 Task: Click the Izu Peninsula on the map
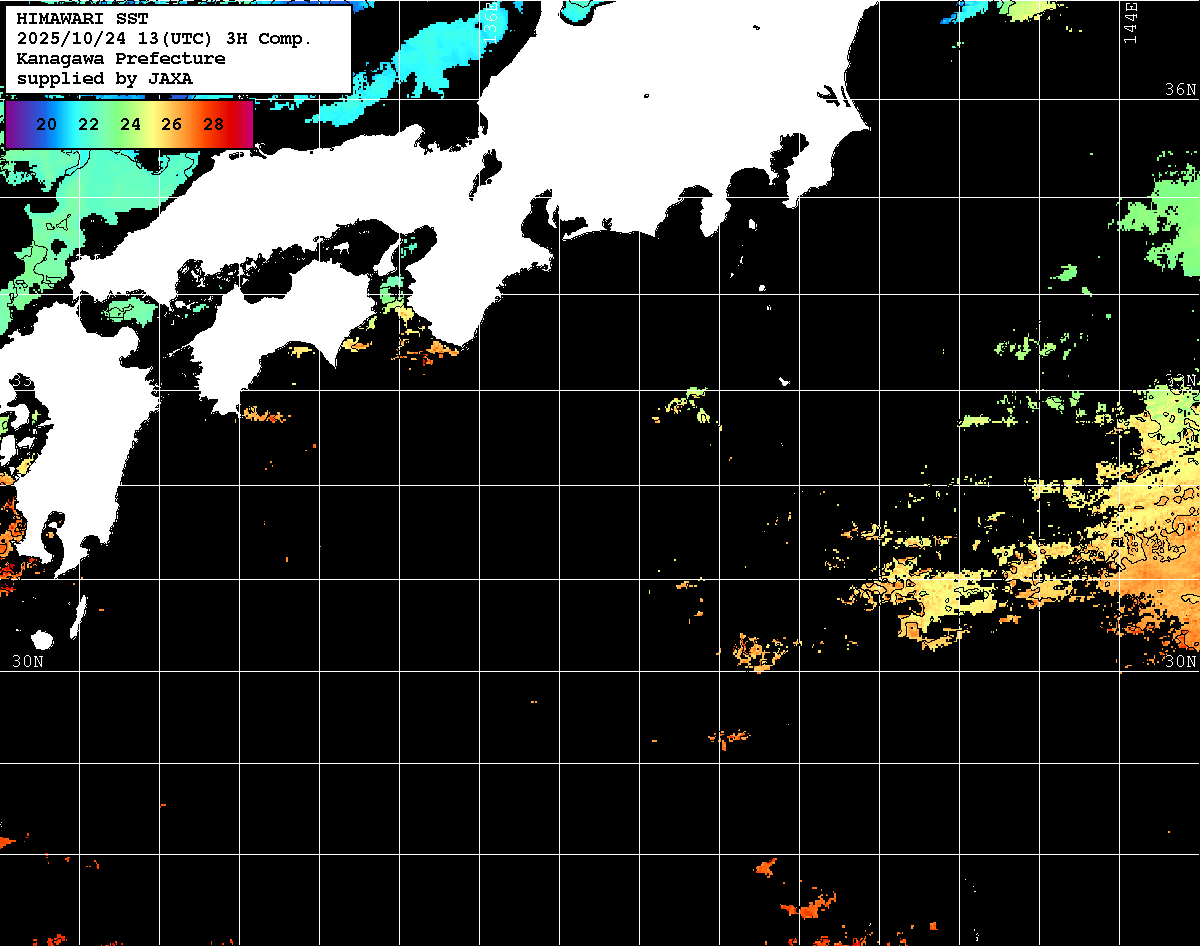[x=713, y=212]
